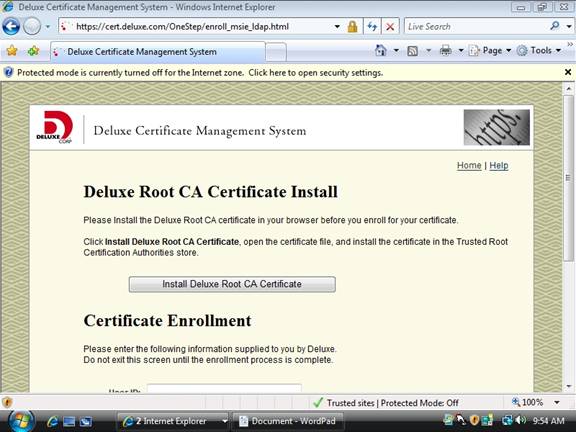Click the 100% zoom level button

tap(528, 403)
